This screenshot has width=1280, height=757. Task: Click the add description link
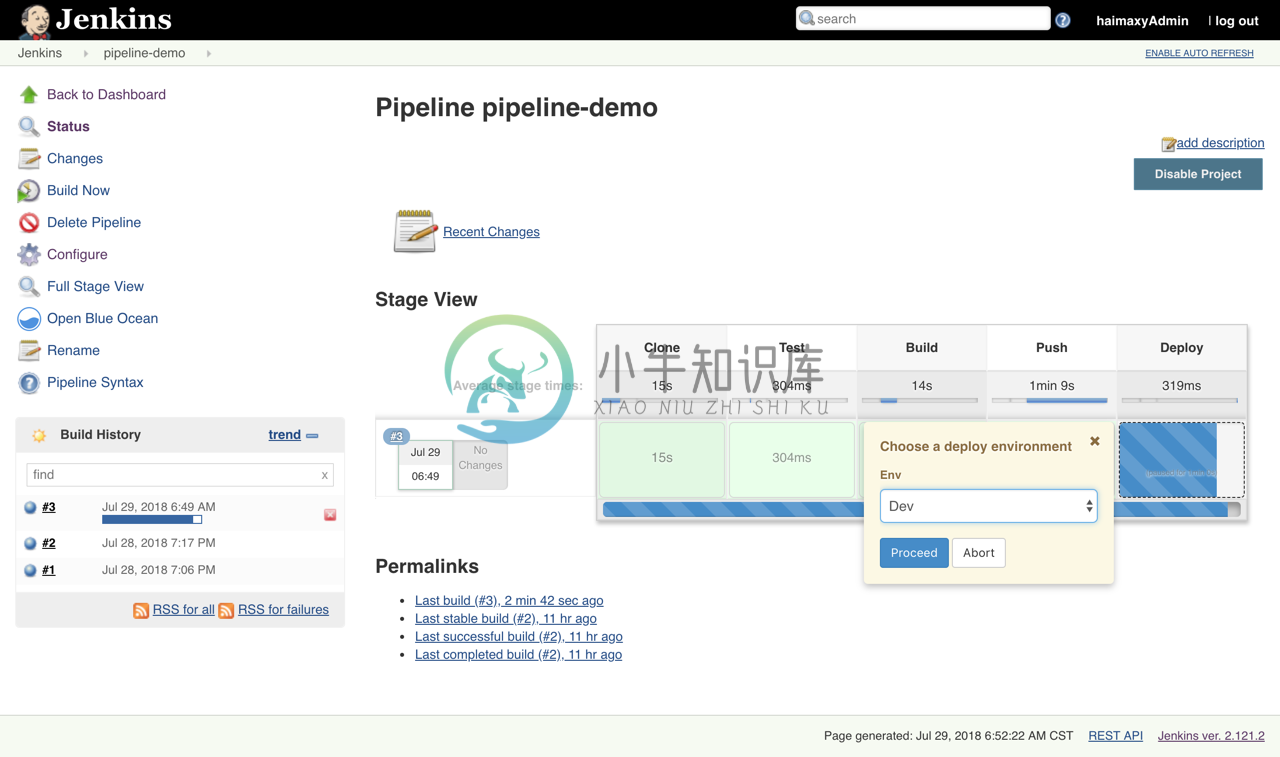point(1220,143)
